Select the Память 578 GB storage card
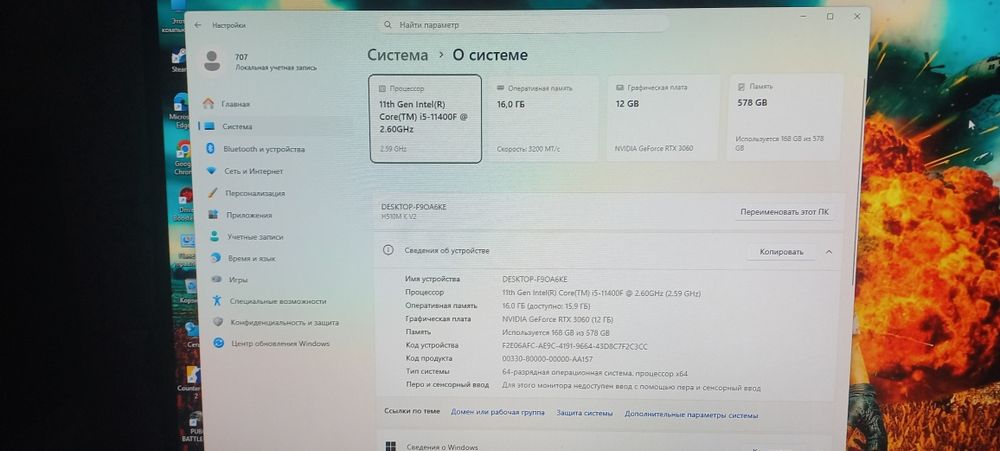Image resolution: width=1000 pixels, height=451 pixels. click(x=784, y=117)
